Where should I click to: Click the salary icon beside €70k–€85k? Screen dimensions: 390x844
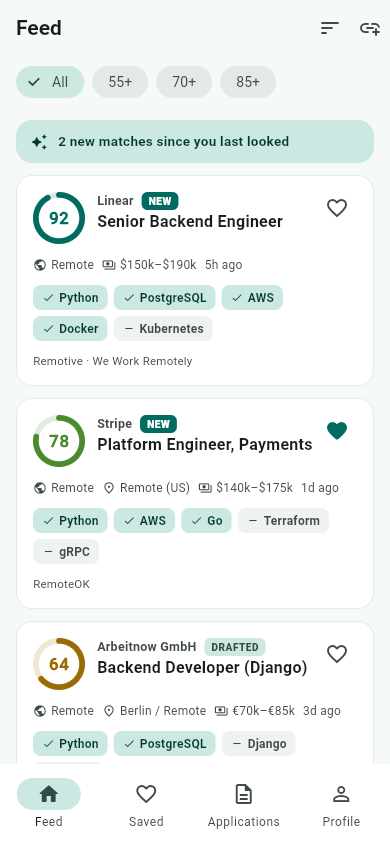coord(221,711)
